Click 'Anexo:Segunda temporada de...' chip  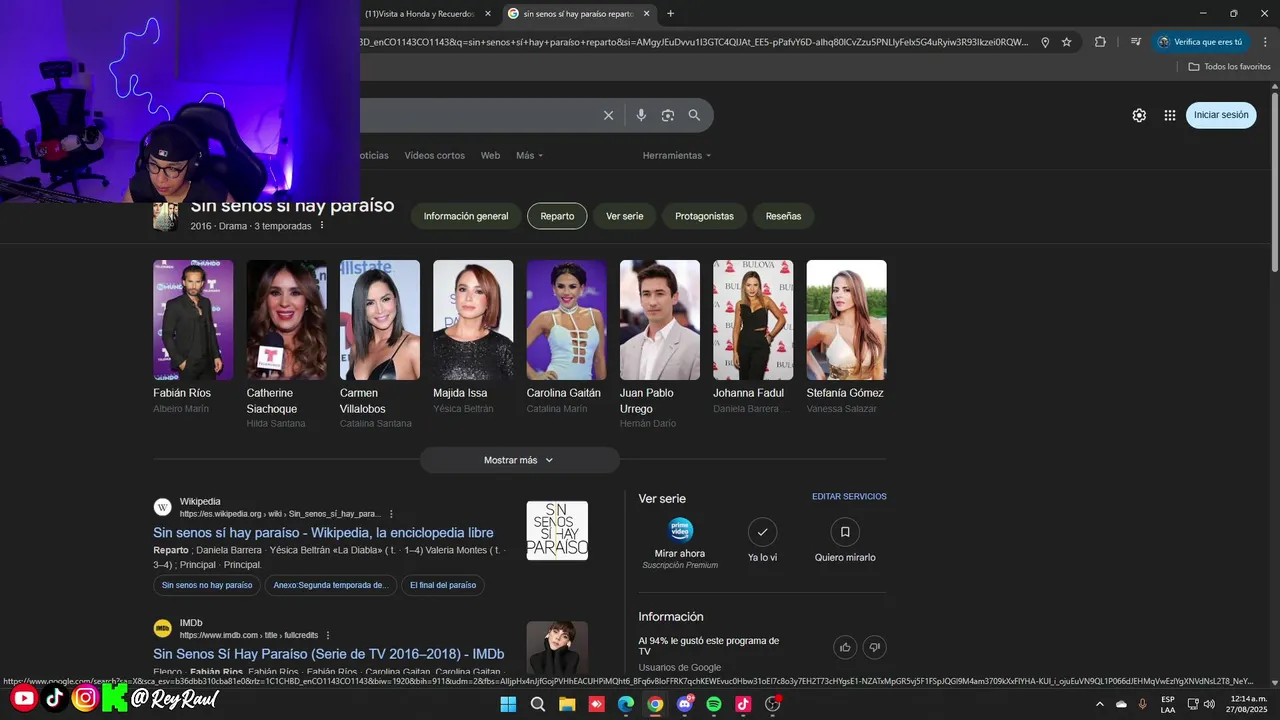point(330,585)
